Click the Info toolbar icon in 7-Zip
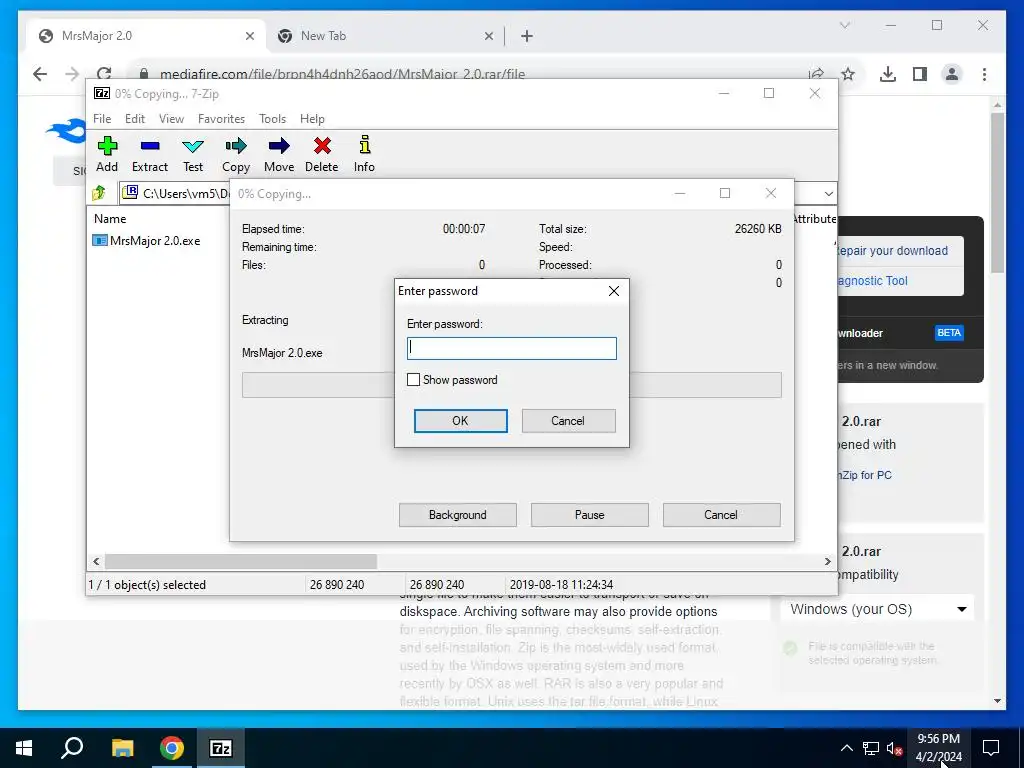 pos(364,154)
